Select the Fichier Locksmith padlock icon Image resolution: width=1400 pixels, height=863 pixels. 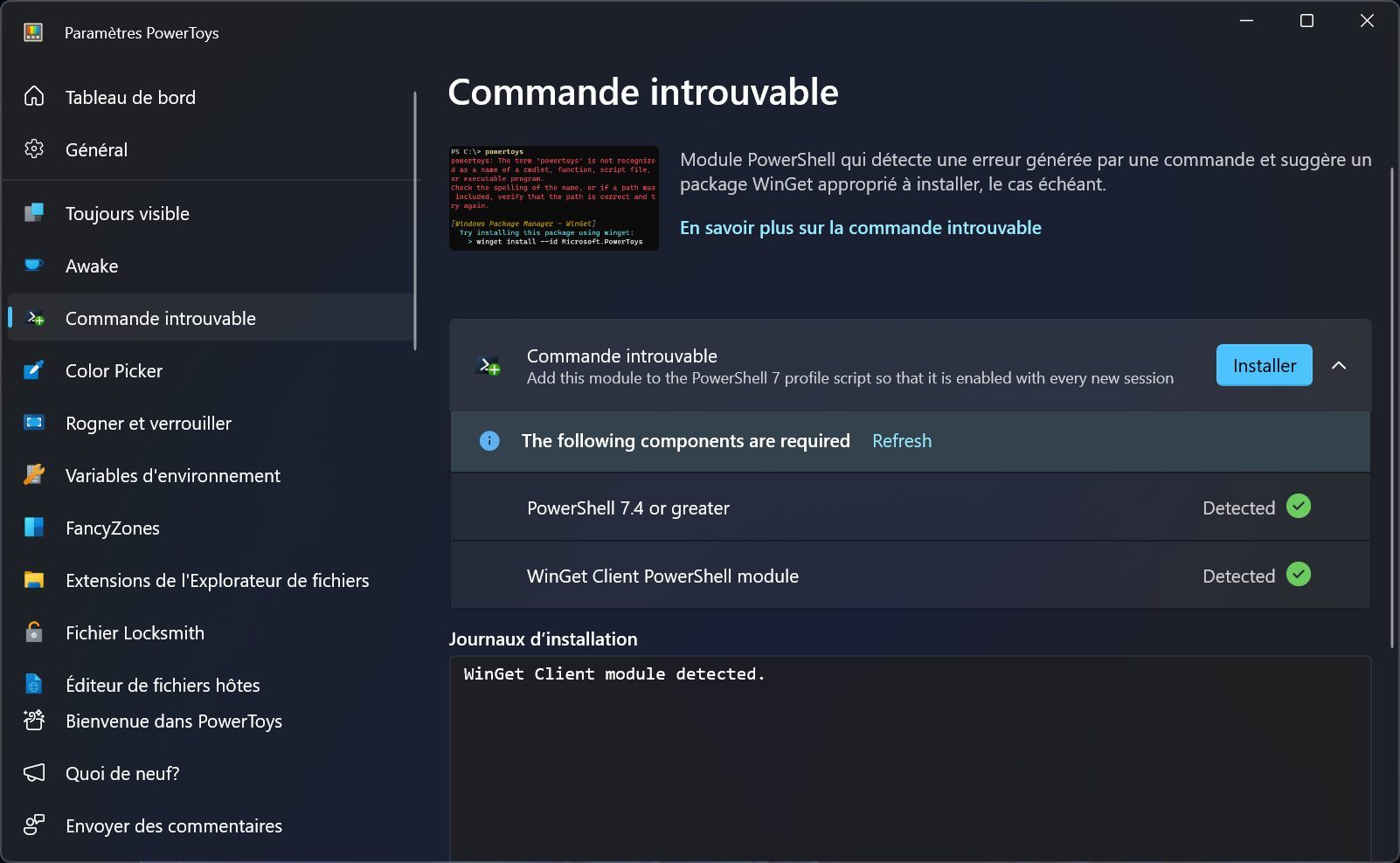pos(34,632)
